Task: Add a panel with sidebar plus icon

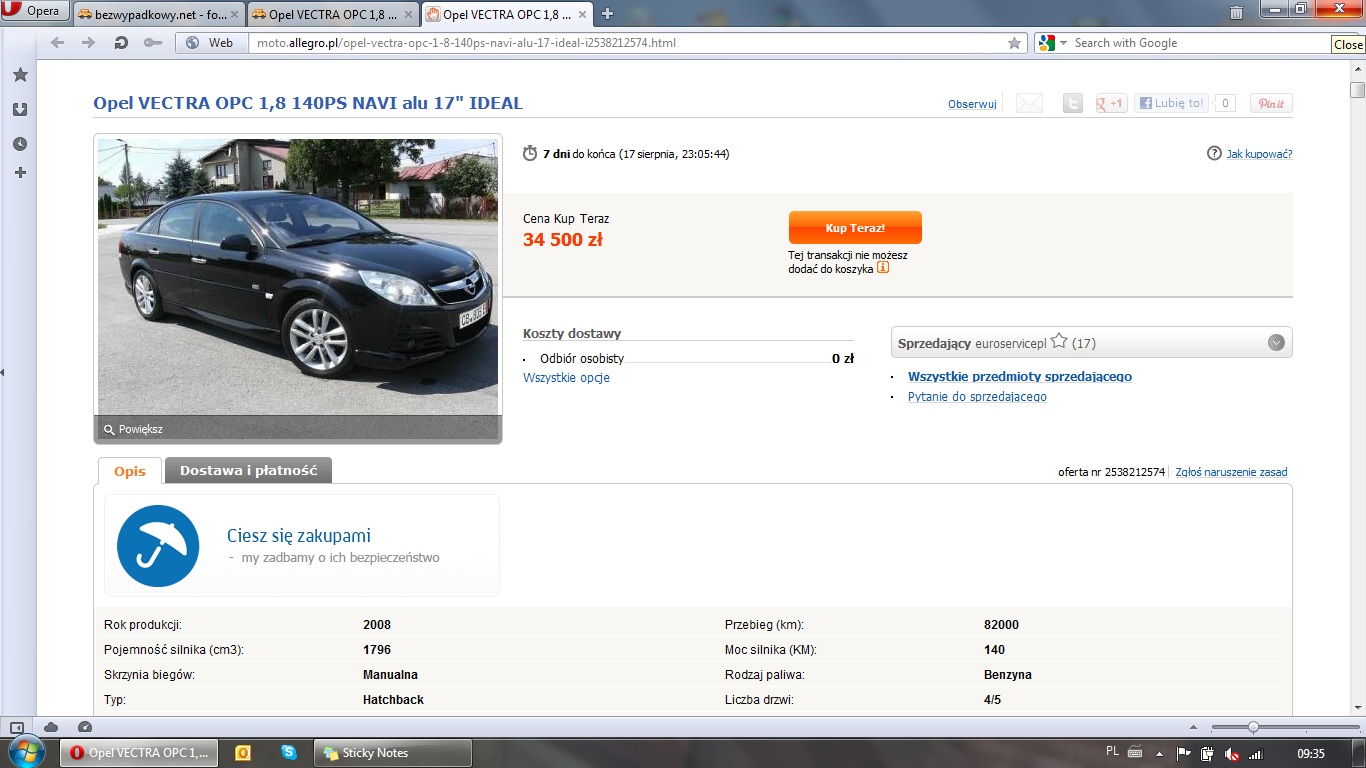Action: (20, 173)
